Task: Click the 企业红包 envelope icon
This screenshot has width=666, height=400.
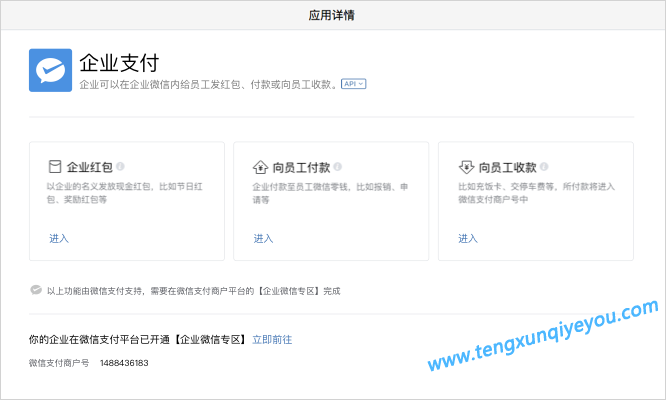Action: 55,166
